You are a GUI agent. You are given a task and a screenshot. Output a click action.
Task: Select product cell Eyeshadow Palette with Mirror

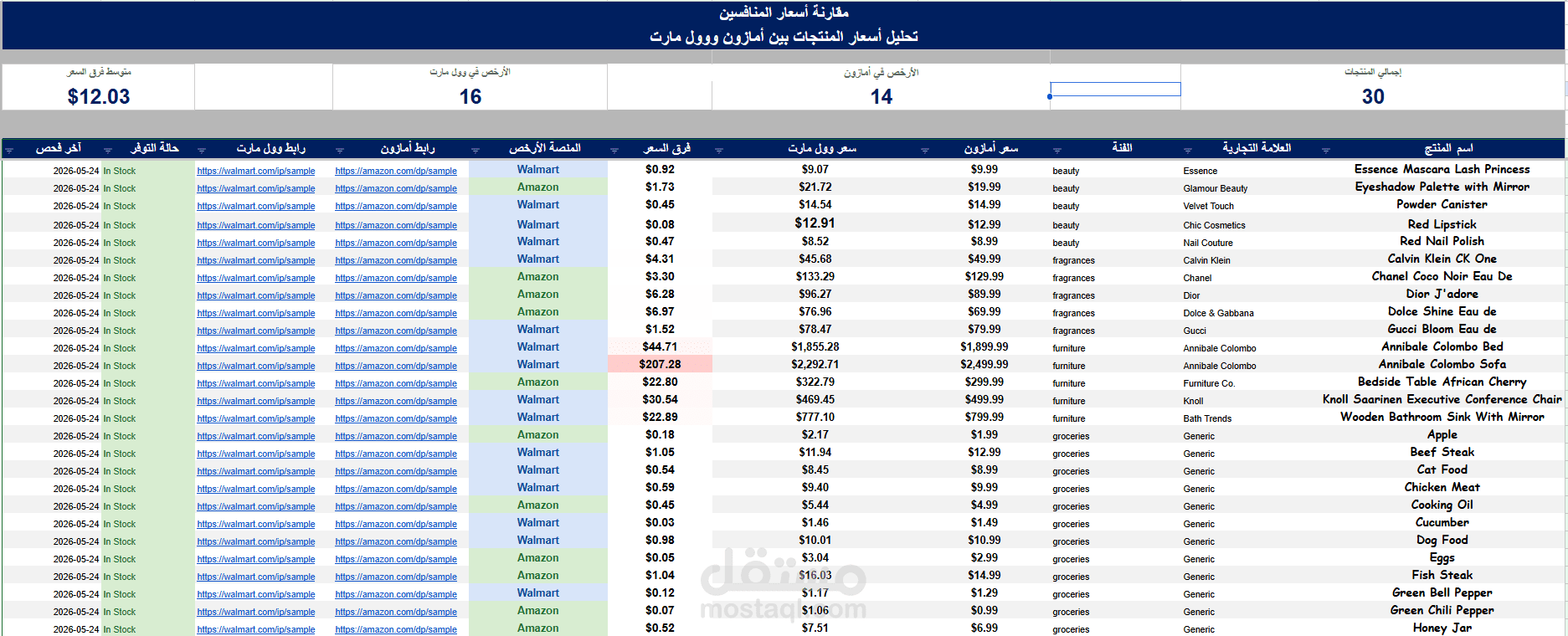[x=1442, y=187]
